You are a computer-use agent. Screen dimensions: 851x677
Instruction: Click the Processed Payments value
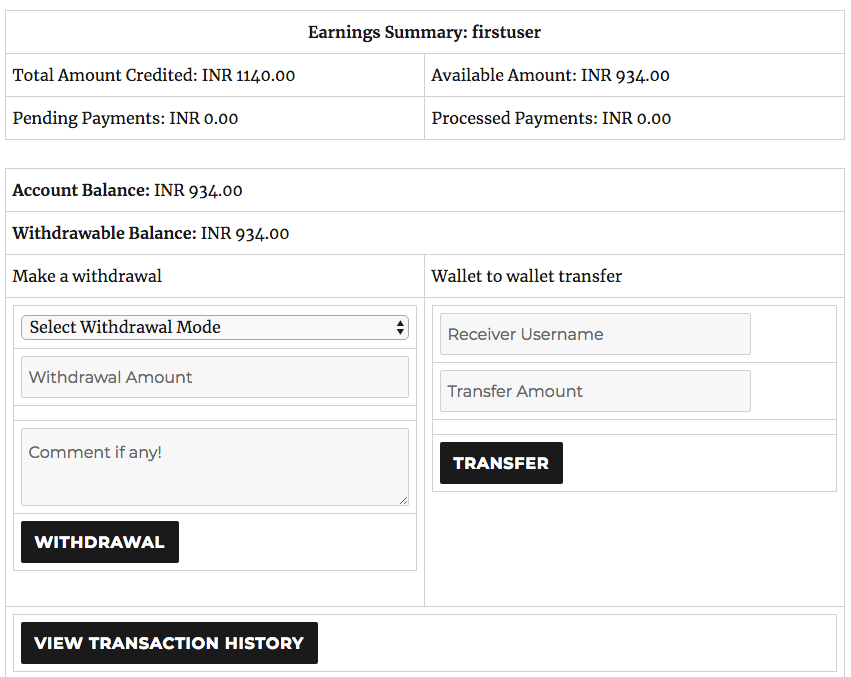637,118
